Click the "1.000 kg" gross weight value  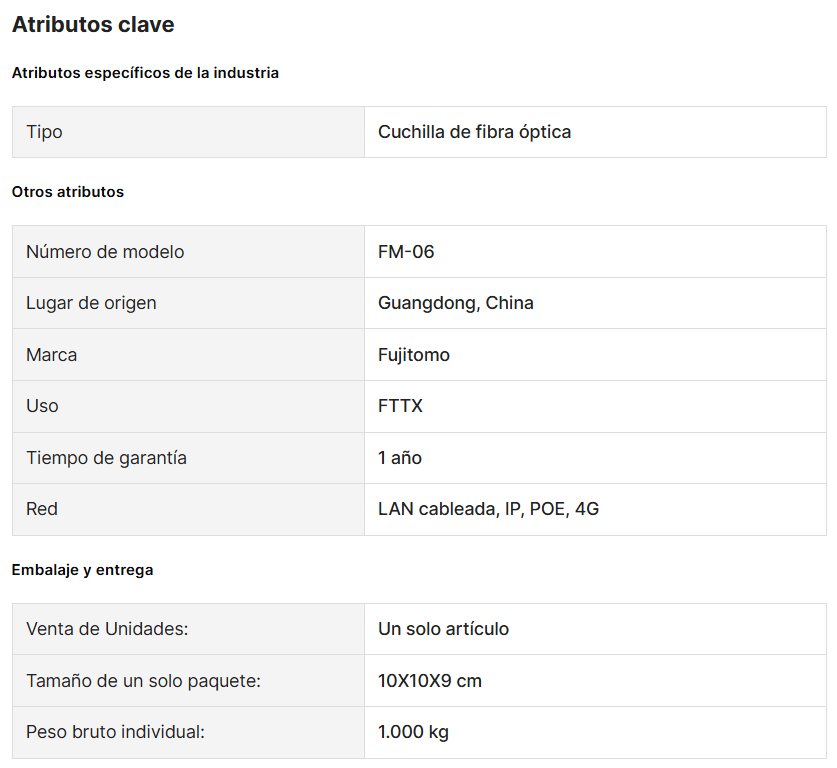coord(413,732)
